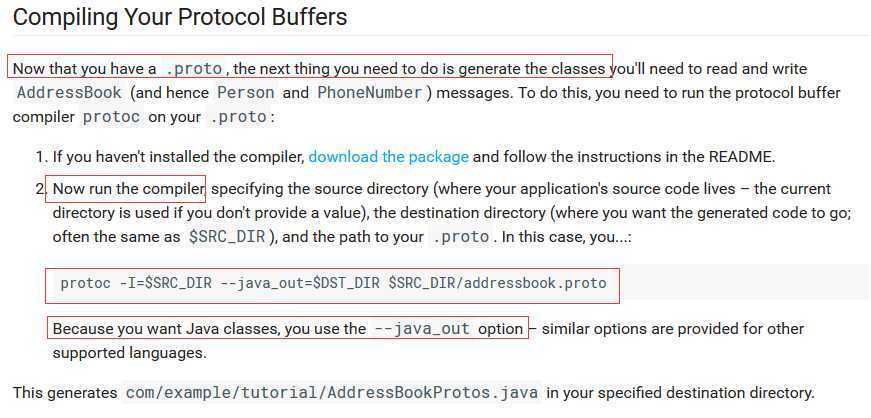This screenshot has width=871, height=418.
Task: Click the PhoneNumber inline code term
Action: pyautogui.click(x=370, y=93)
